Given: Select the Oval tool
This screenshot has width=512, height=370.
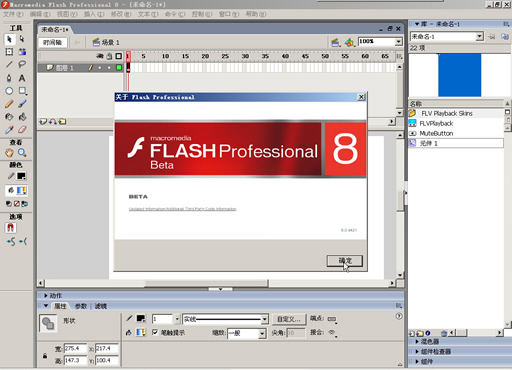Looking at the screenshot, I should pyautogui.click(x=9, y=91).
